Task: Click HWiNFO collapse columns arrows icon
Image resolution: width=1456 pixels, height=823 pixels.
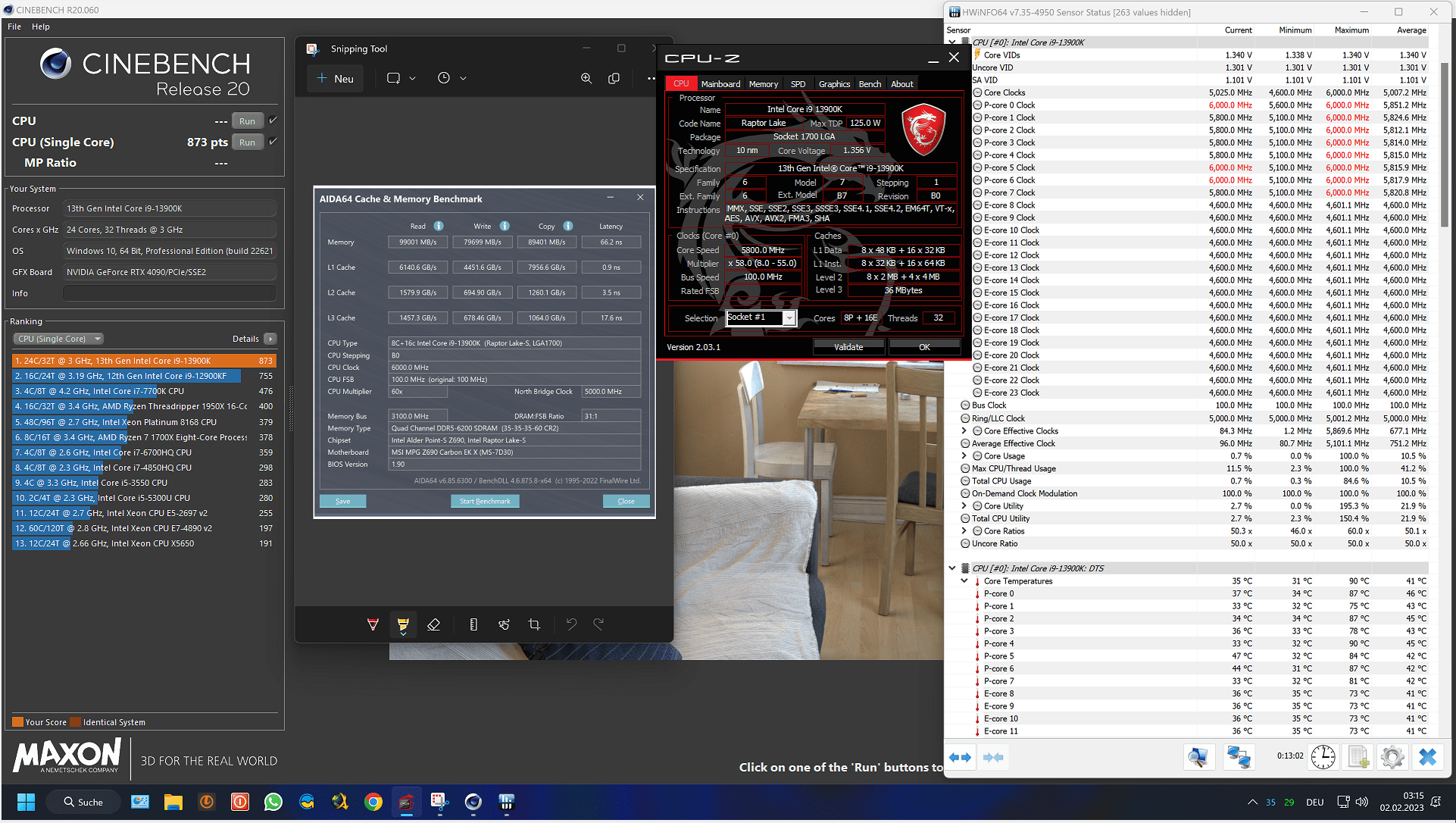Action: 993,757
